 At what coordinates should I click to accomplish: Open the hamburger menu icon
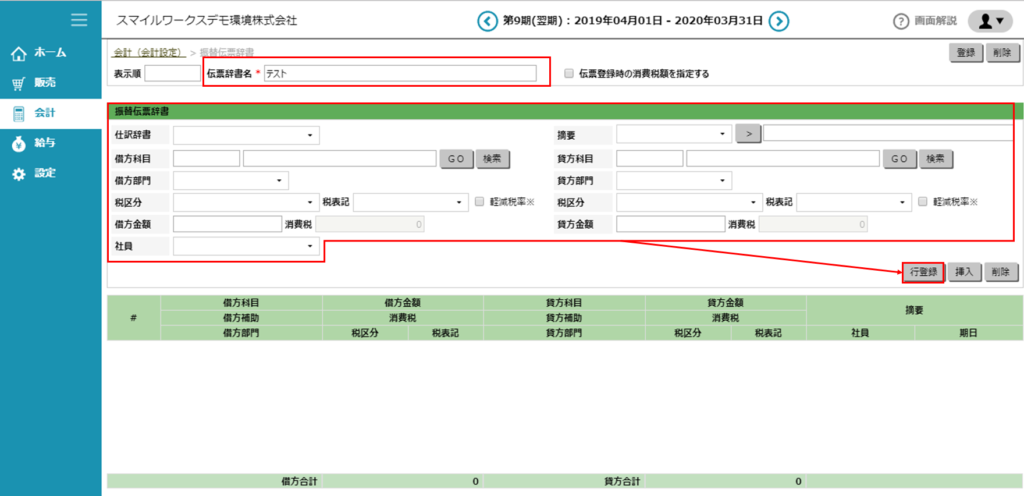pos(79,20)
